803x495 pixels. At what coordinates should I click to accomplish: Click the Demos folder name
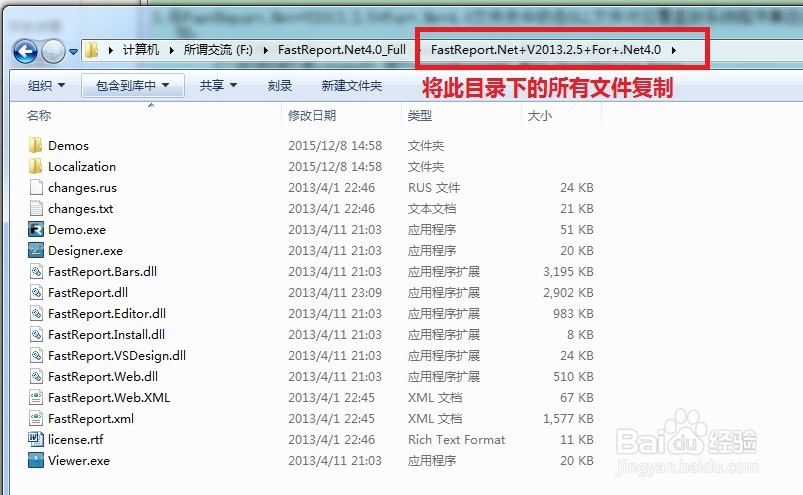68,146
